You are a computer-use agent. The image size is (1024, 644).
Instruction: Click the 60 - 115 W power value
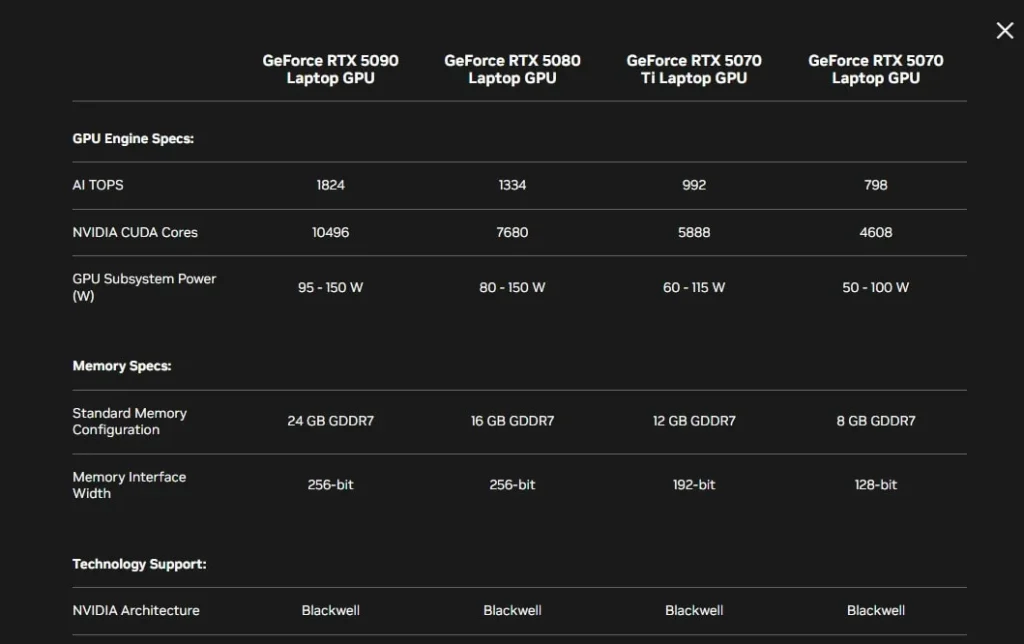point(694,287)
